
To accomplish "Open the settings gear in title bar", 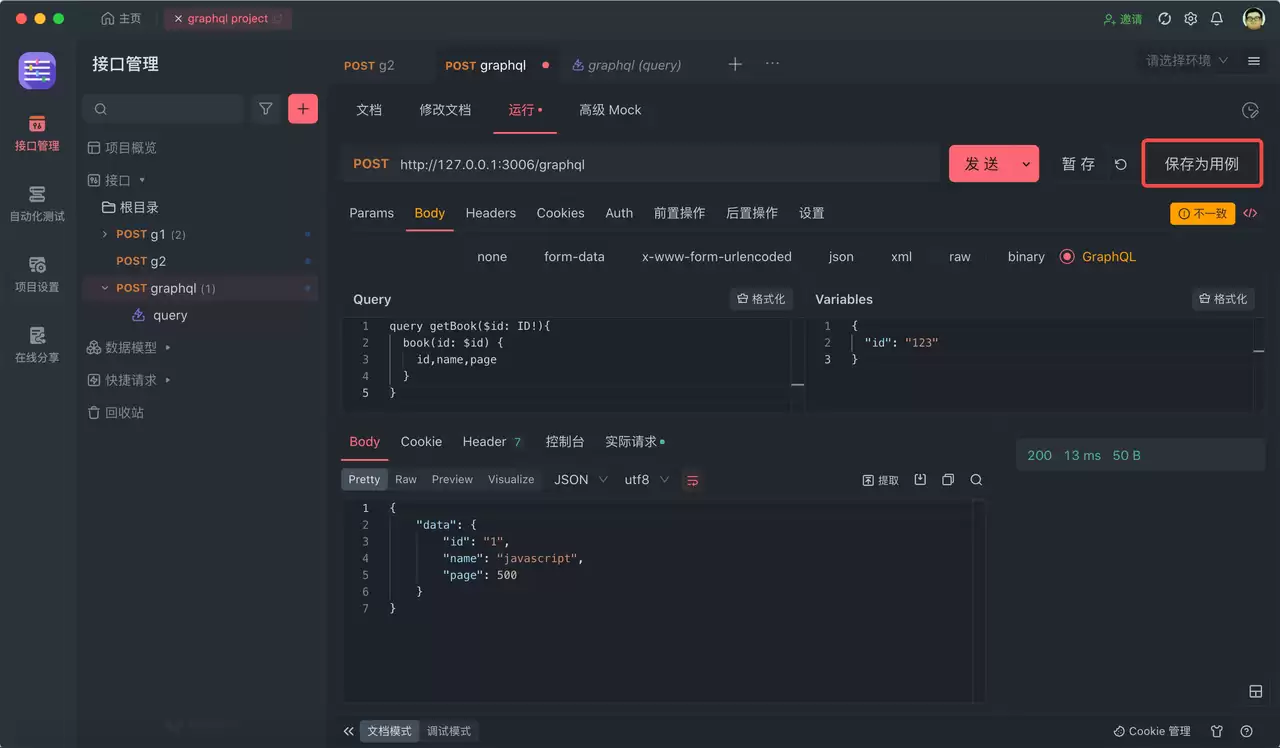I will 1190,19.
